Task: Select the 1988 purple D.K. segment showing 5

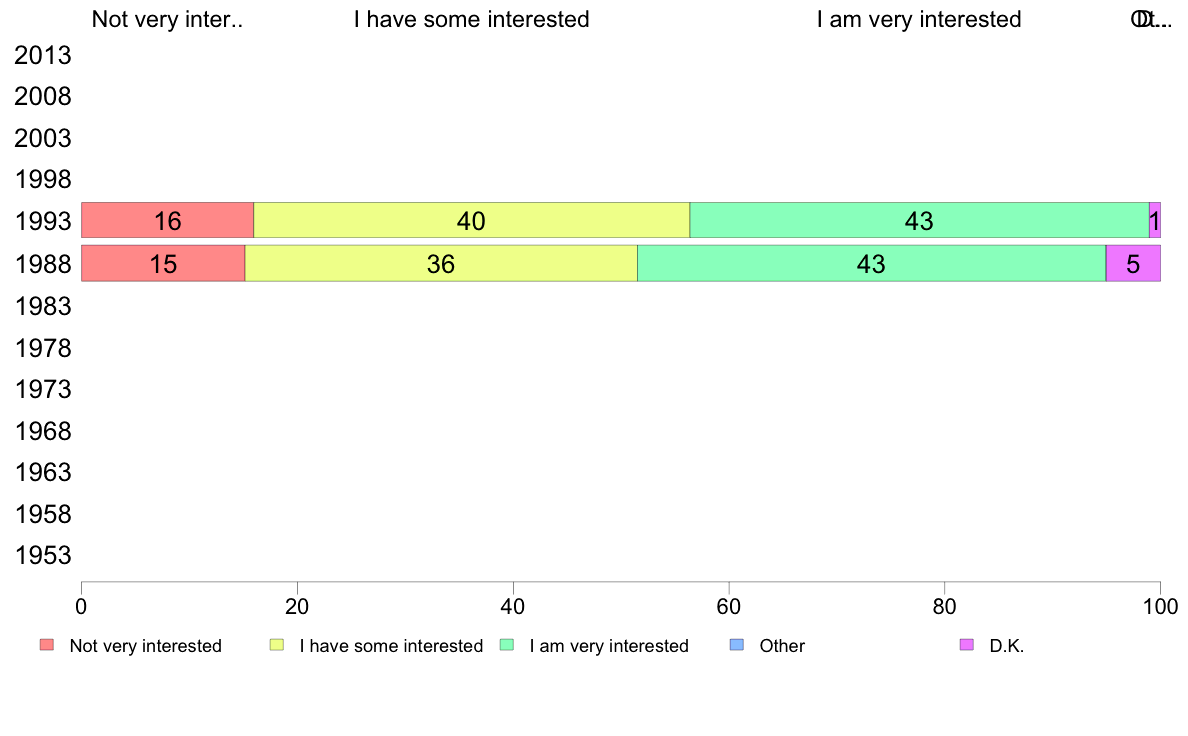Action: (x=1133, y=264)
